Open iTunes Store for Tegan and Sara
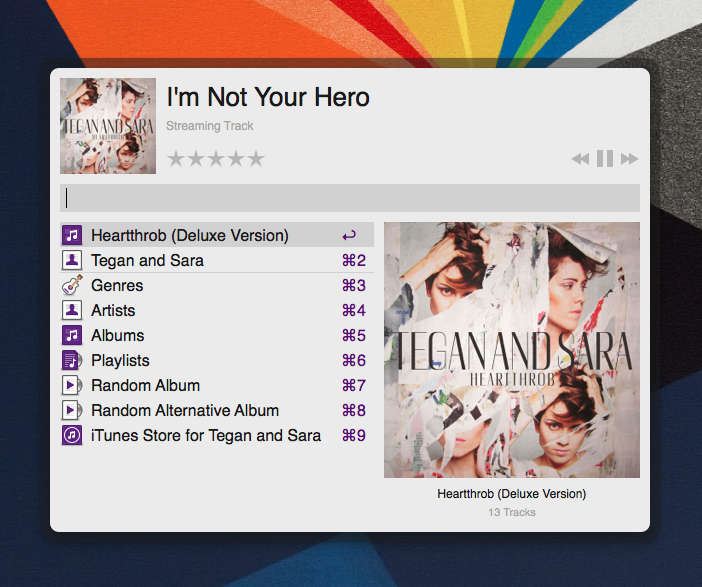This screenshot has width=702, height=587. [217, 435]
